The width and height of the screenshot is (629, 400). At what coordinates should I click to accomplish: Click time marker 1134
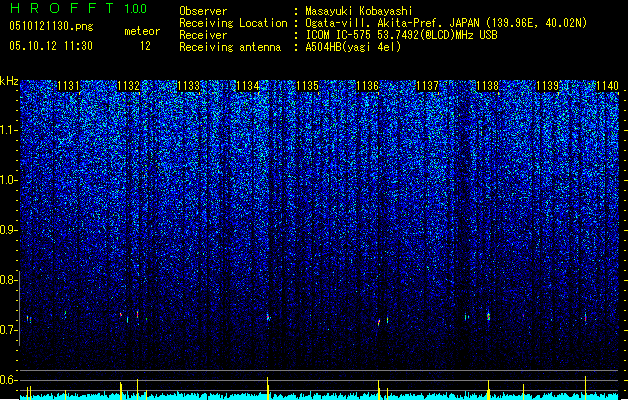248,86
